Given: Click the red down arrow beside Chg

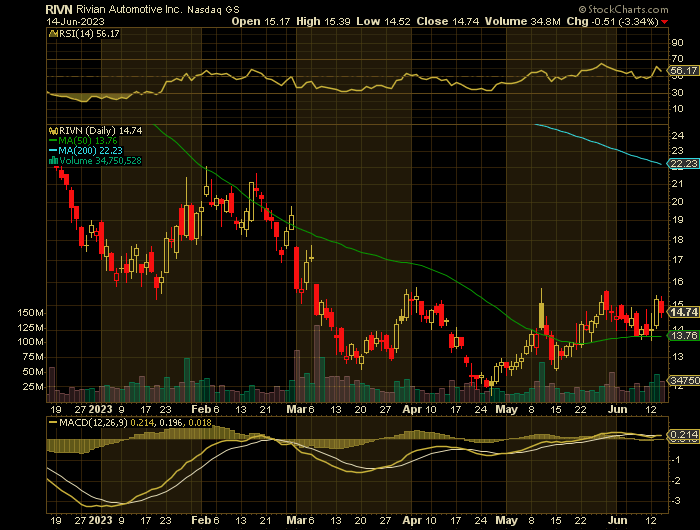Looking at the screenshot, I should click(x=665, y=22).
